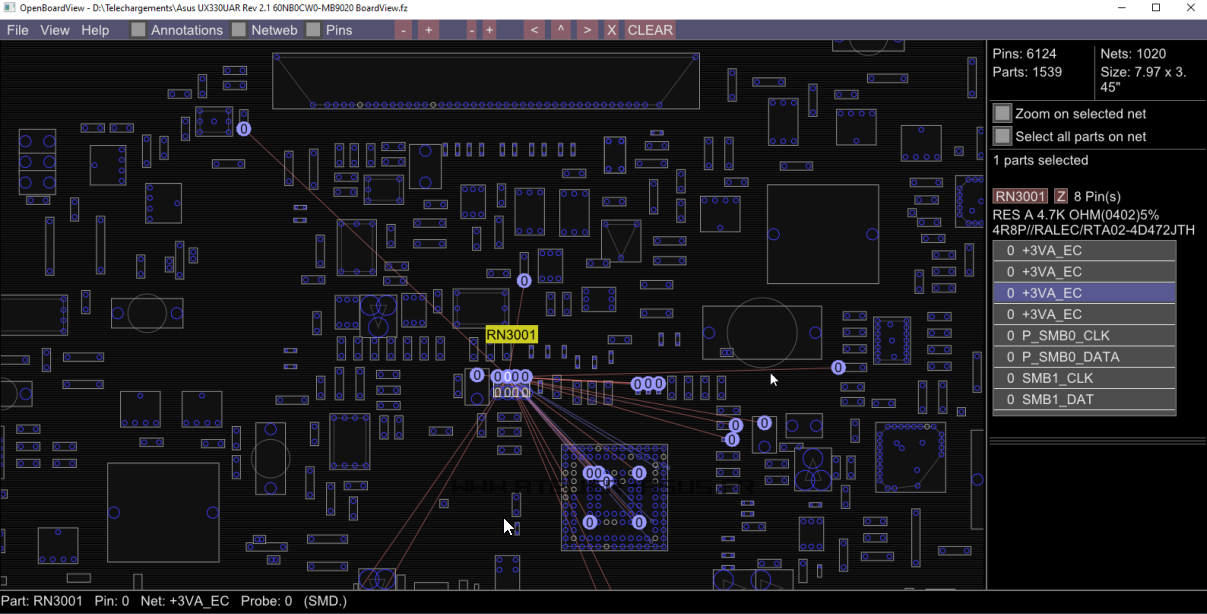This screenshot has width=1207, height=614.
Task: Click the RN3001 part button in side panel
Action: [x=1020, y=196]
